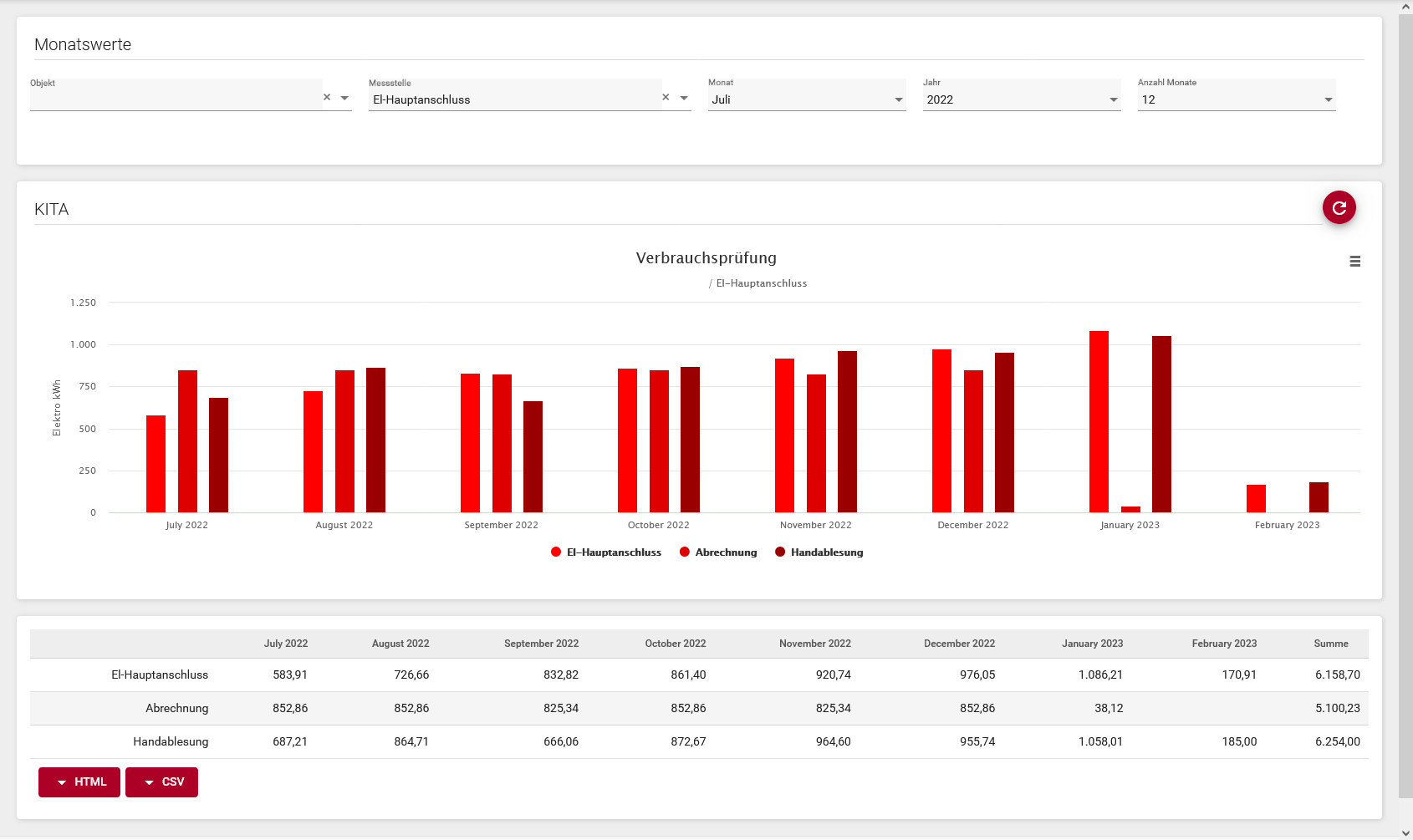This screenshot has height=840, width=1413.
Task: Open the Jahr dropdown showing 2022
Action: point(1021,99)
